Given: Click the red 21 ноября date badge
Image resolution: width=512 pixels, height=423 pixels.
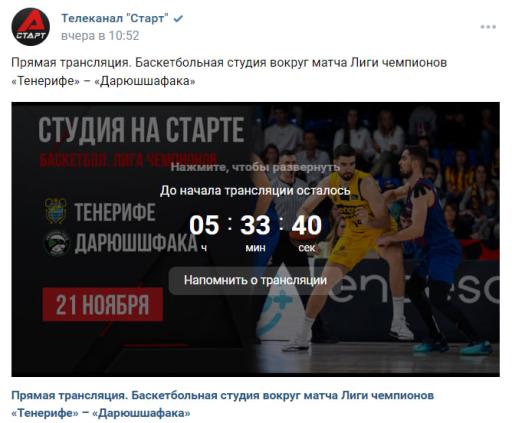Looking at the screenshot, I should [x=103, y=304].
